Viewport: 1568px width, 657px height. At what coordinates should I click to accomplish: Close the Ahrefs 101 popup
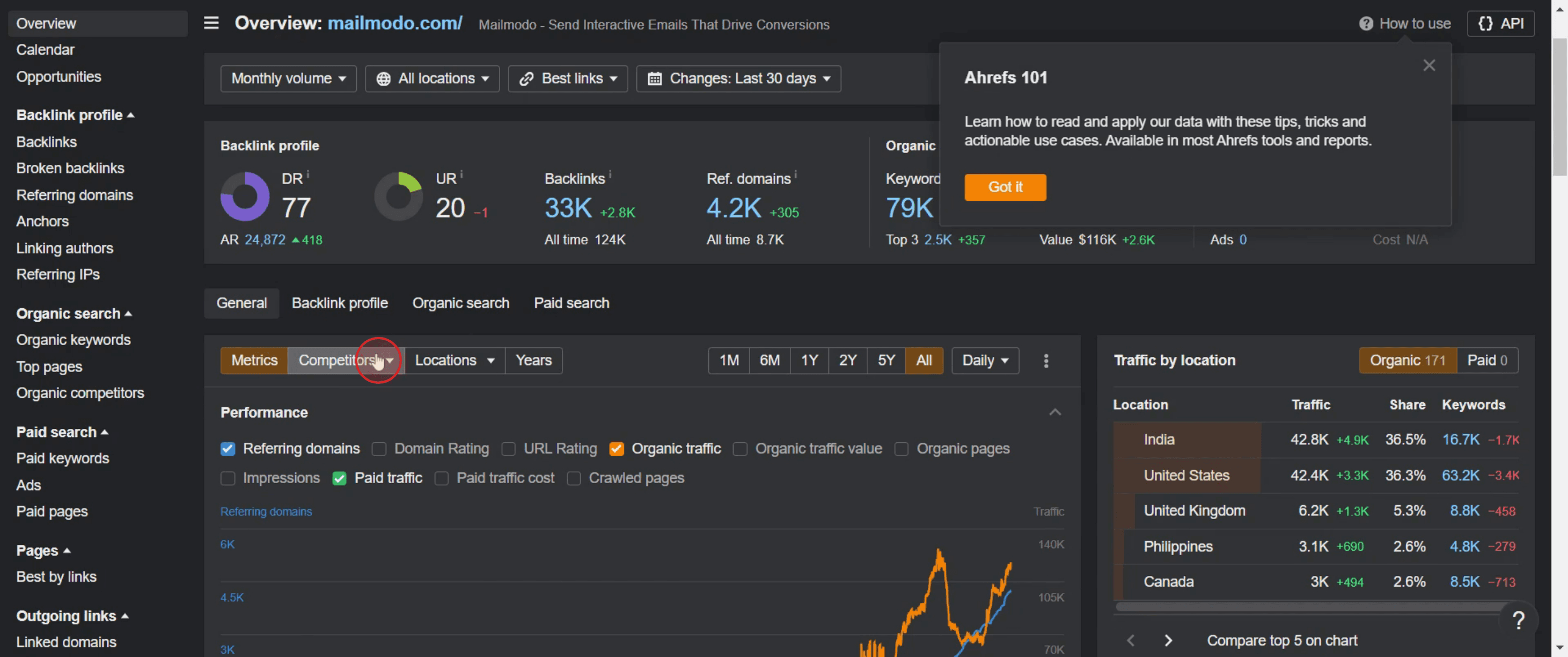(1428, 65)
